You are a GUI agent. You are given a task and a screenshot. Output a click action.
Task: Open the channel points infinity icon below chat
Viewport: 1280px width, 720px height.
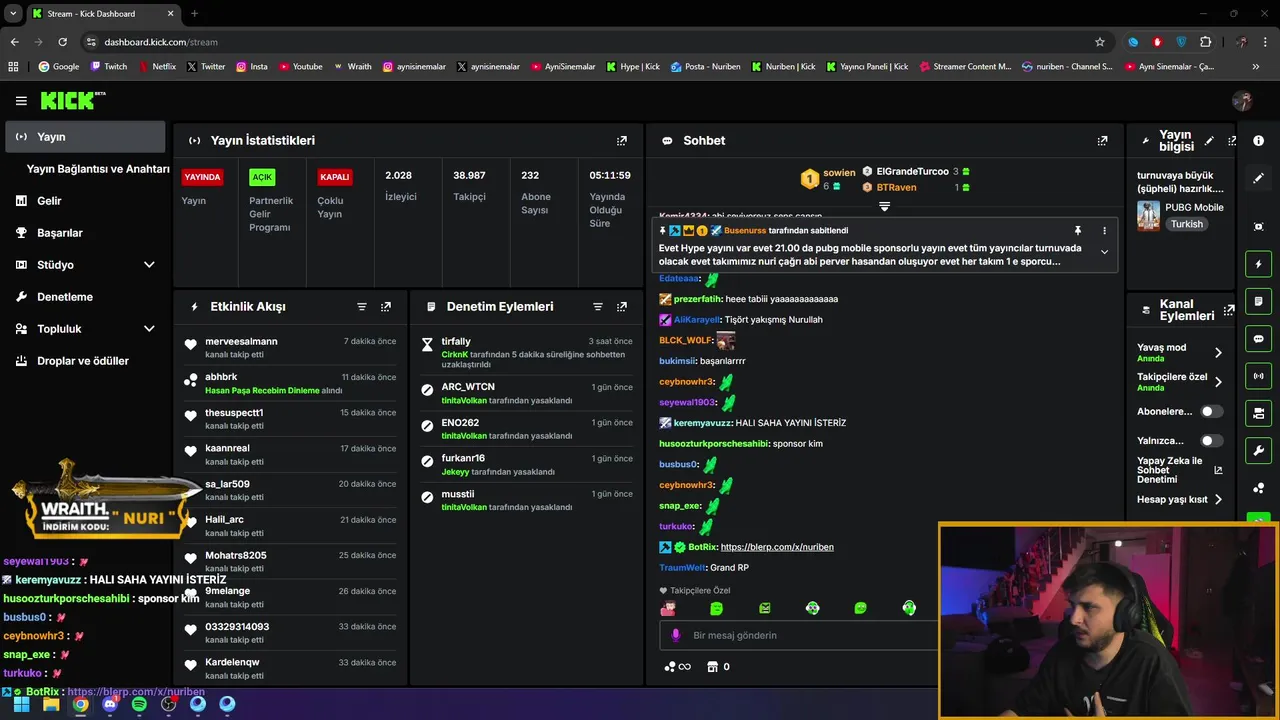677,667
